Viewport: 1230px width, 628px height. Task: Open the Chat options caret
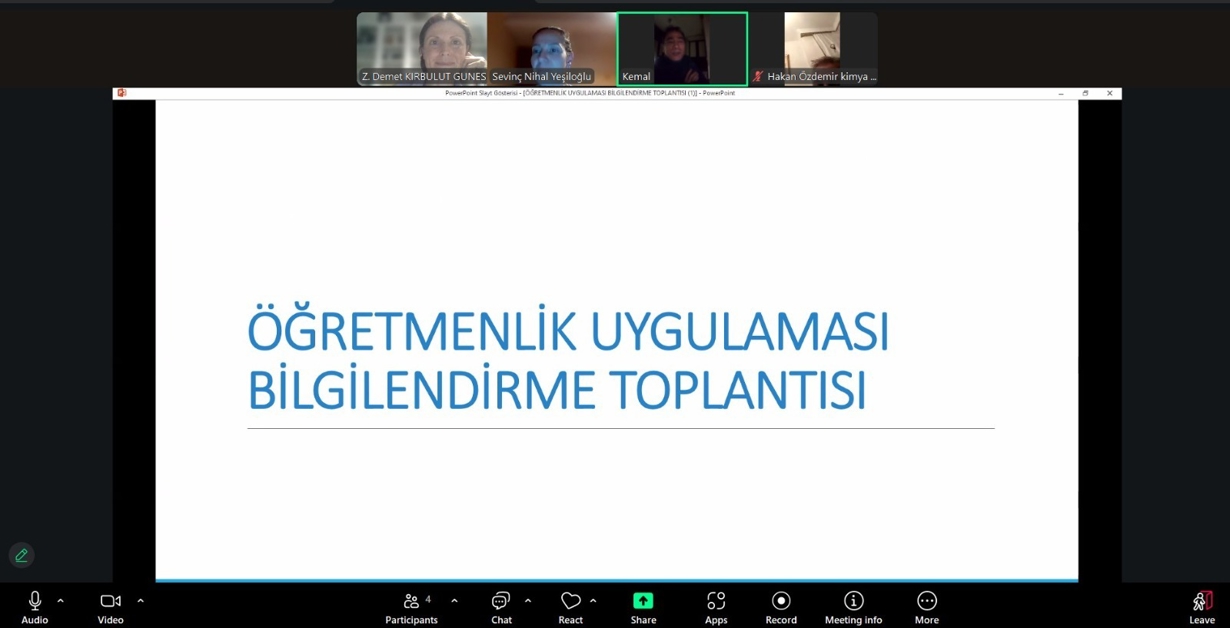coord(527,600)
